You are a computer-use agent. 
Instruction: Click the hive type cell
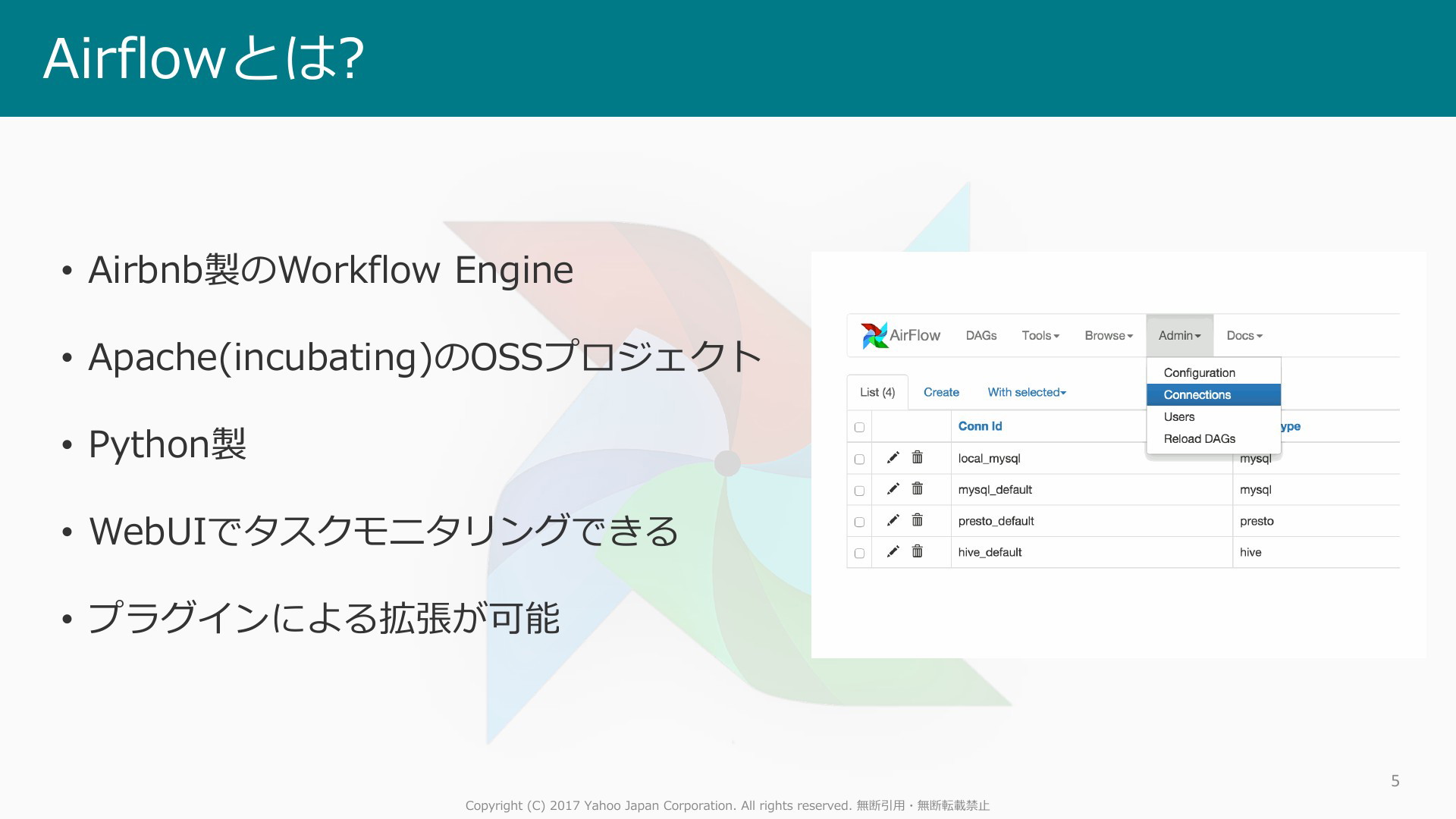(1250, 553)
